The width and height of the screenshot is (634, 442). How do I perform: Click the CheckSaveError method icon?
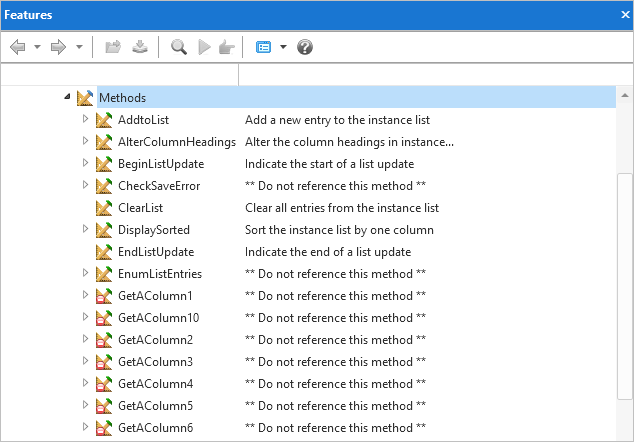[x=104, y=186]
